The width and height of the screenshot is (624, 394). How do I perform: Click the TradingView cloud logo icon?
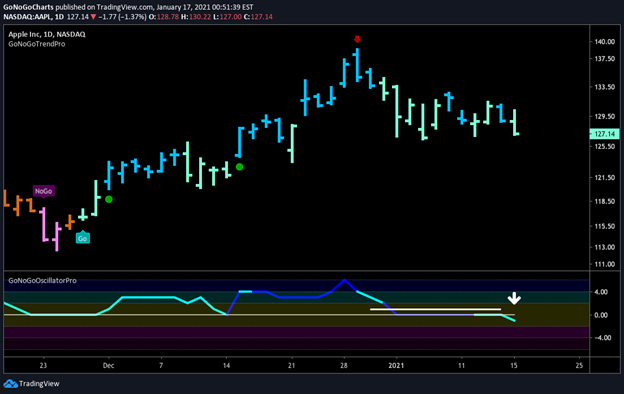[x=10, y=384]
